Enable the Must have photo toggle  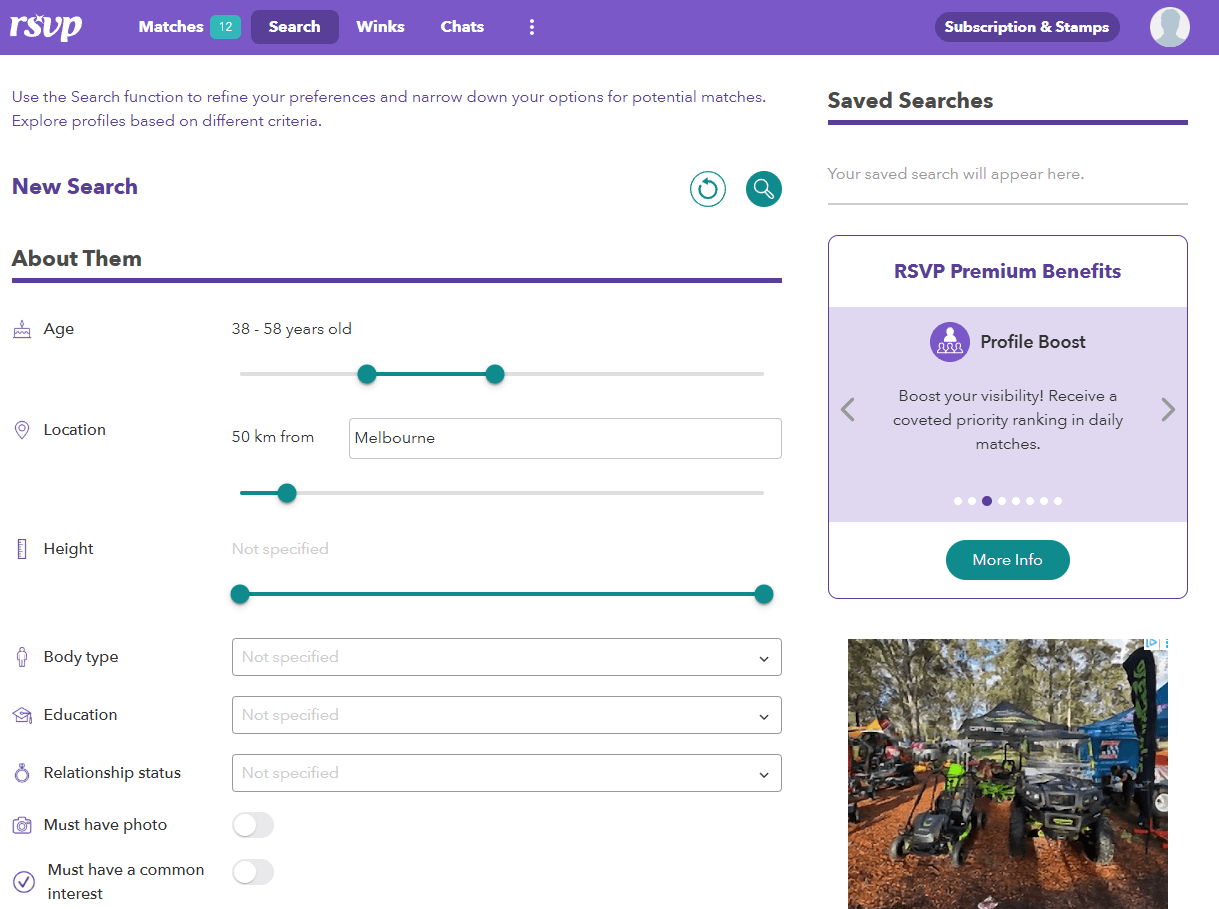click(x=252, y=824)
